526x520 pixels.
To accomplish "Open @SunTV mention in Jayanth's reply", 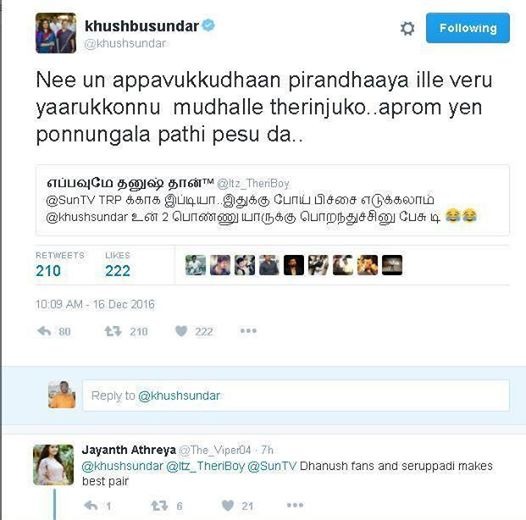I will pyautogui.click(x=272, y=466).
